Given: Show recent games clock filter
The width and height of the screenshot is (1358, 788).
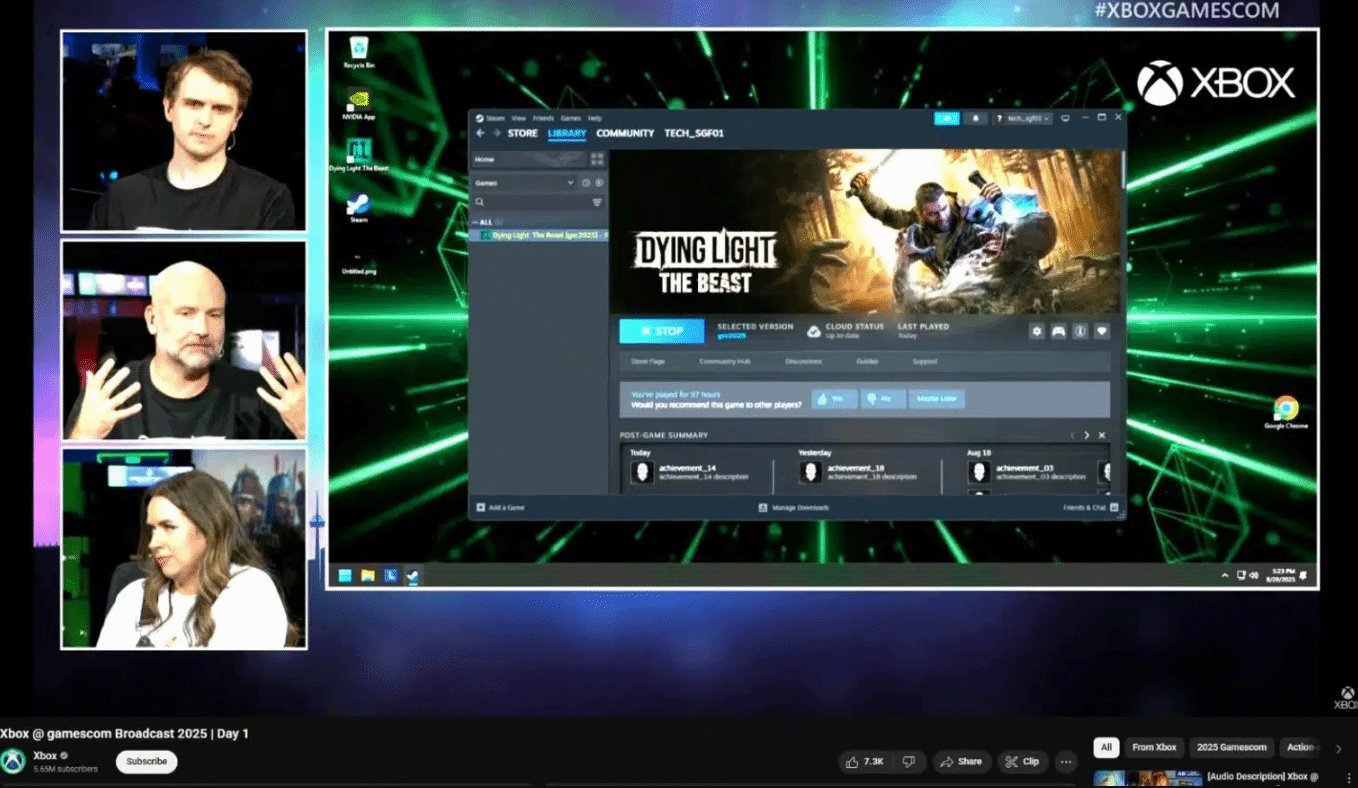Looking at the screenshot, I should pyautogui.click(x=586, y=183).
